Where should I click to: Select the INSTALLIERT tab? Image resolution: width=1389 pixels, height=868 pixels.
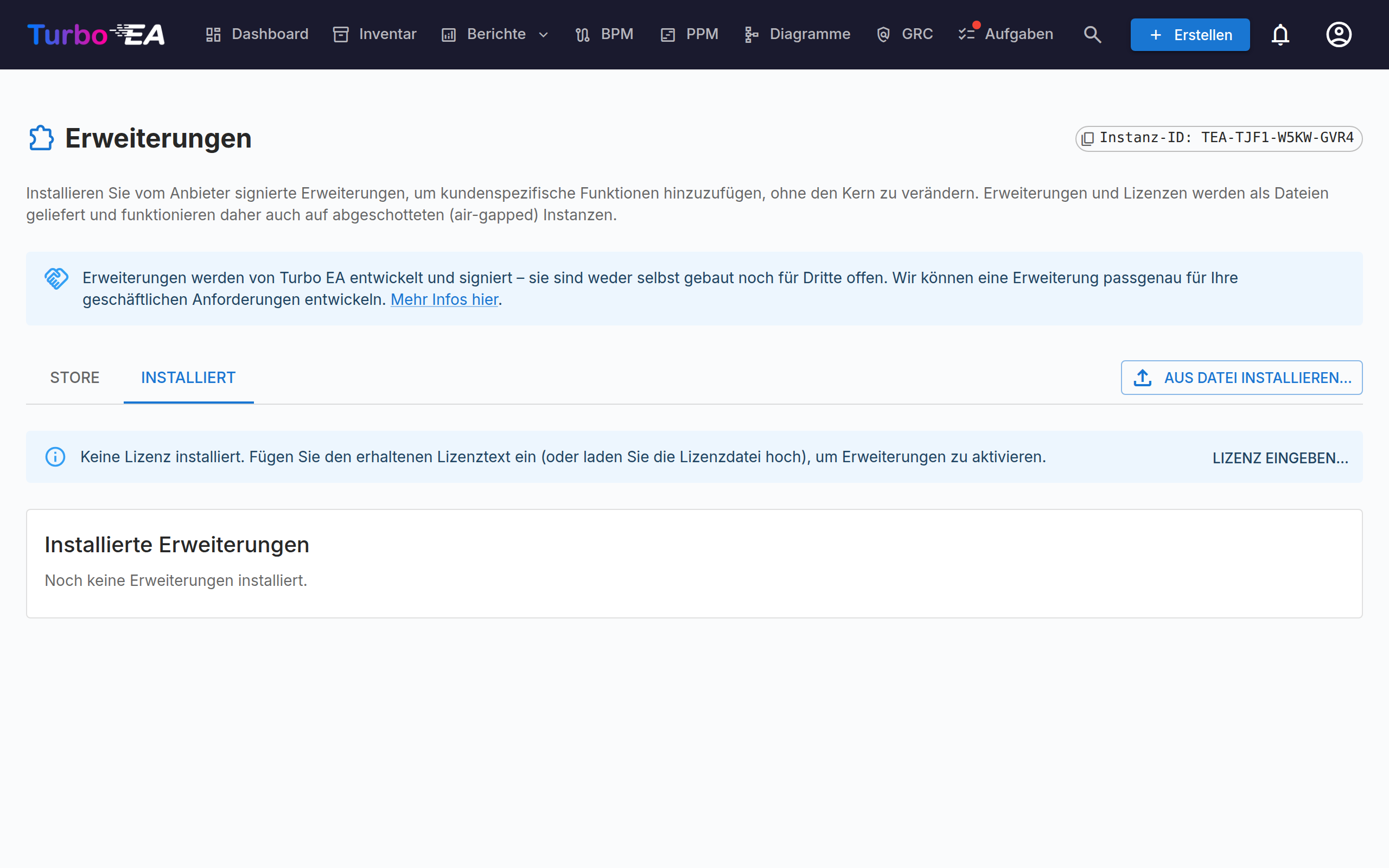(x=188, y=378)
